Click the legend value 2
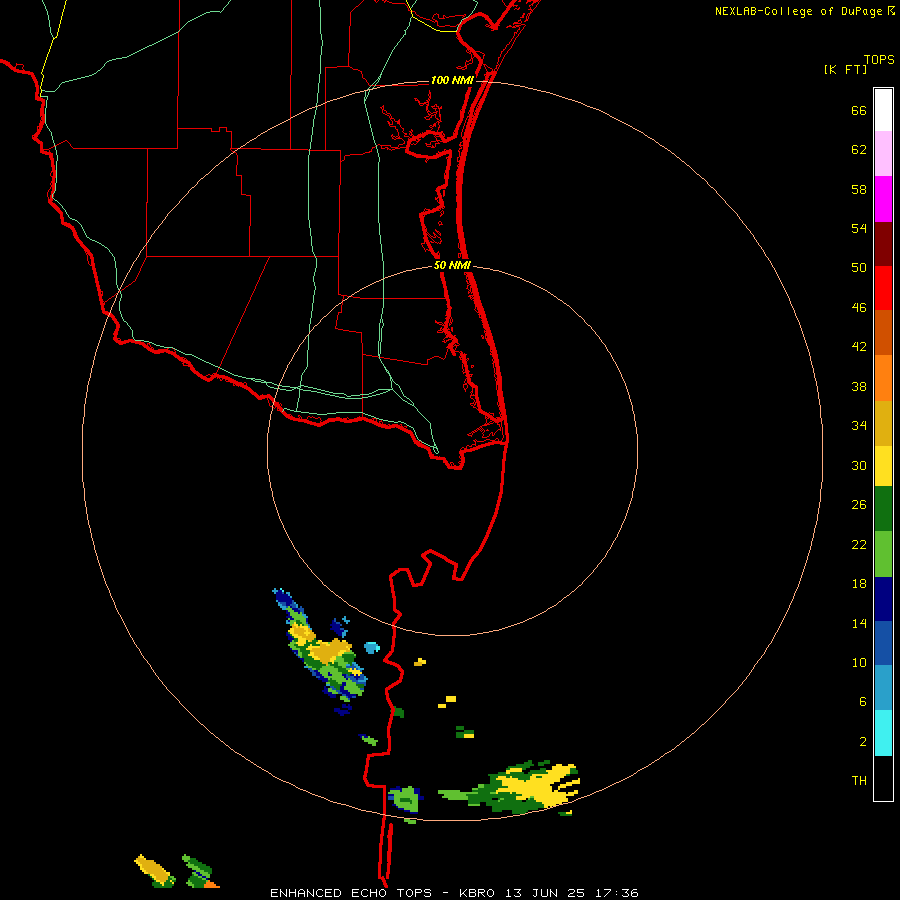This screenshot has height=900, width=900. click(x=863, y=742)
